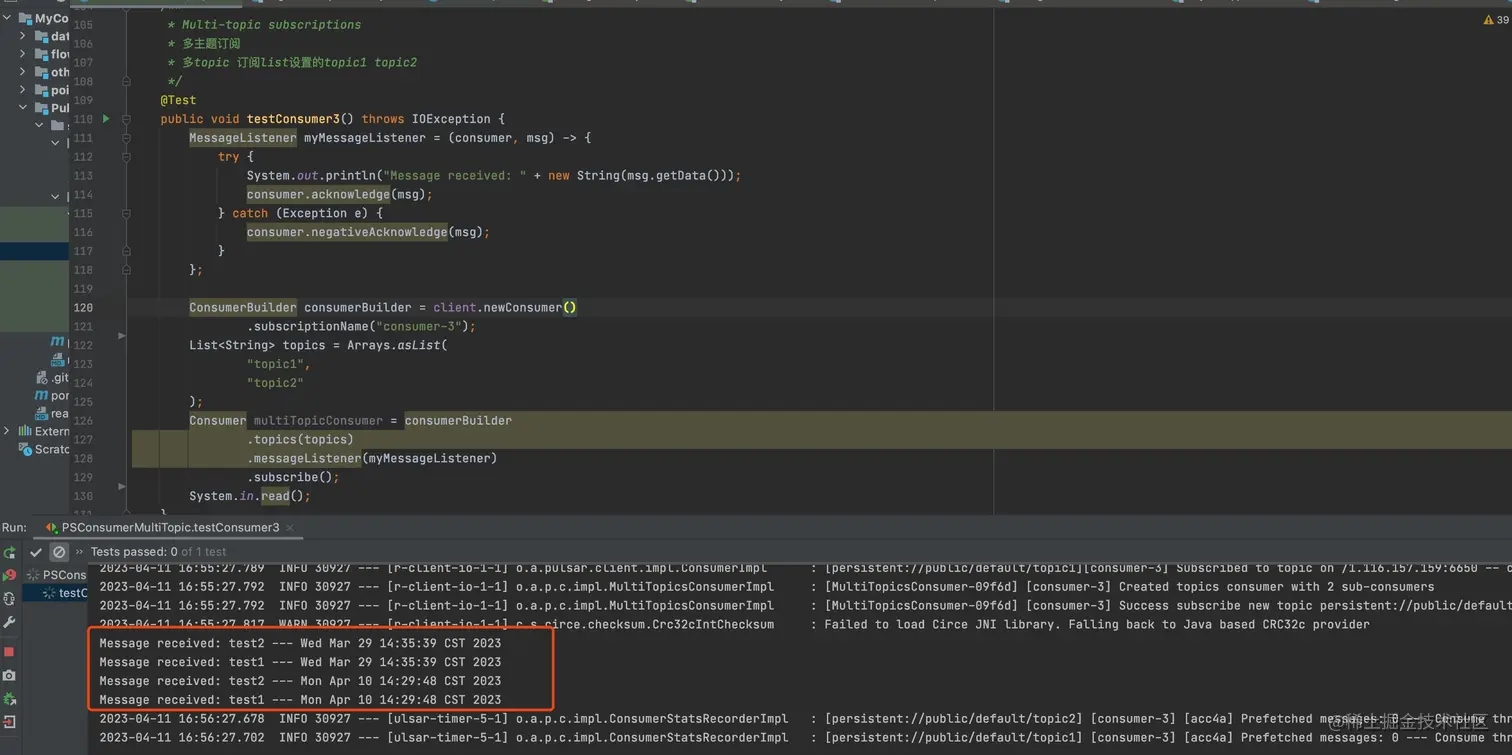Expand the 'poi' folder arrow
The width and height of the screenshot is (1512, 755).
(22, 90)
